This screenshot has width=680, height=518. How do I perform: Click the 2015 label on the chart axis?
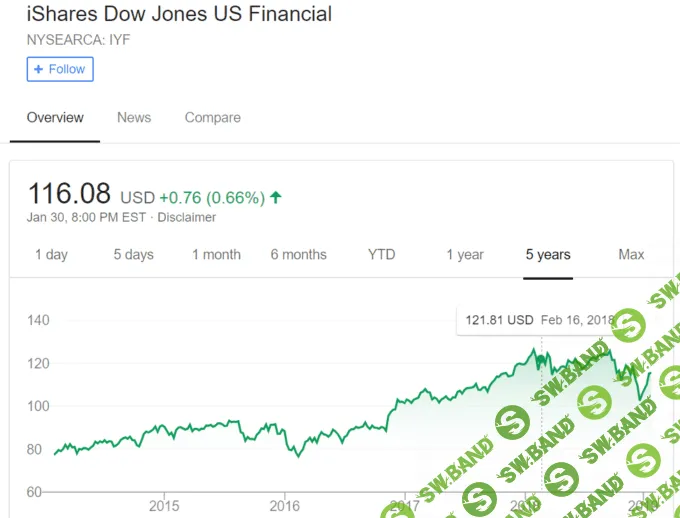(164, 504)
